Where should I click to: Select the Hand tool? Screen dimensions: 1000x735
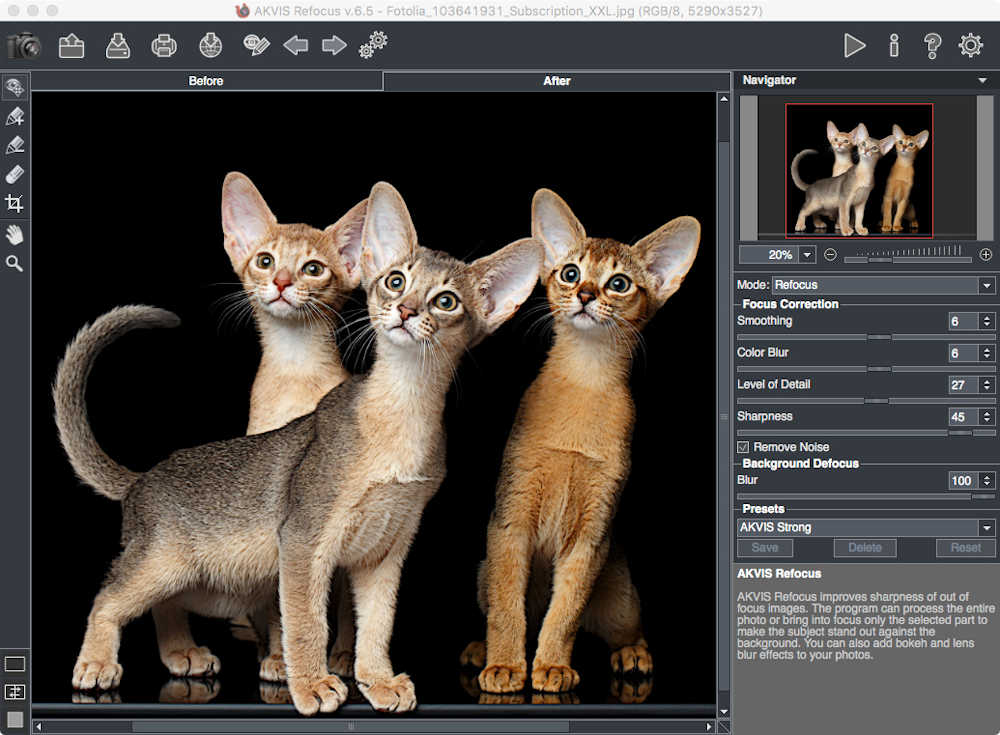point(15,234)
